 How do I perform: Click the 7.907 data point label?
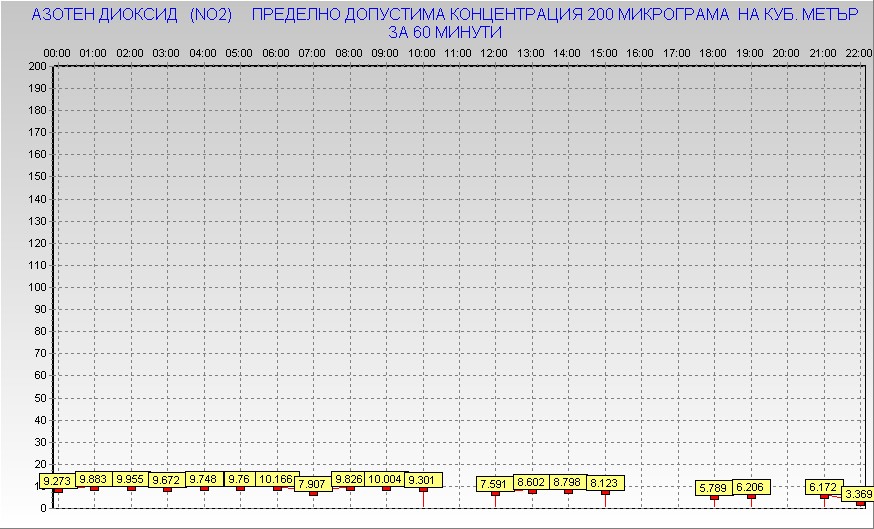pos(313,485)
